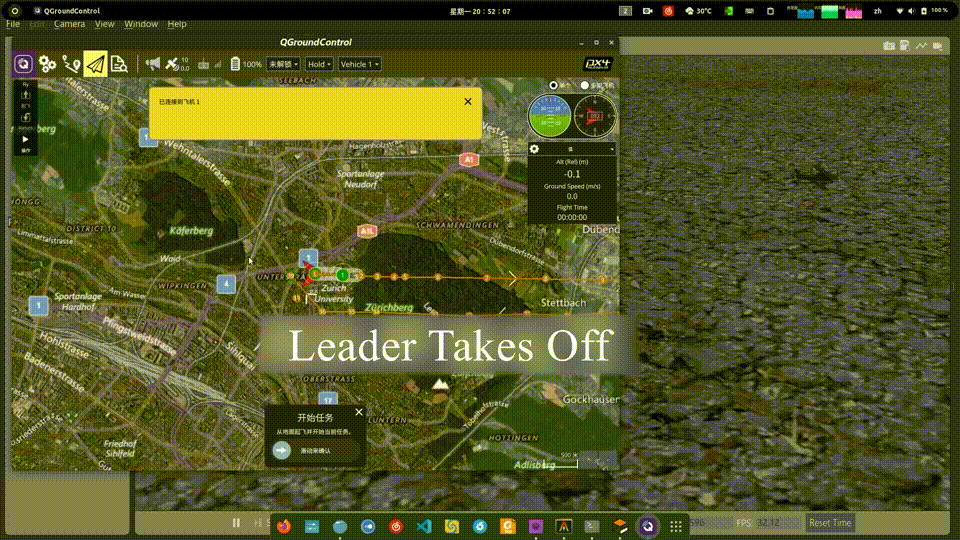Open Terminal from the dock

click(x=591, y=527)
